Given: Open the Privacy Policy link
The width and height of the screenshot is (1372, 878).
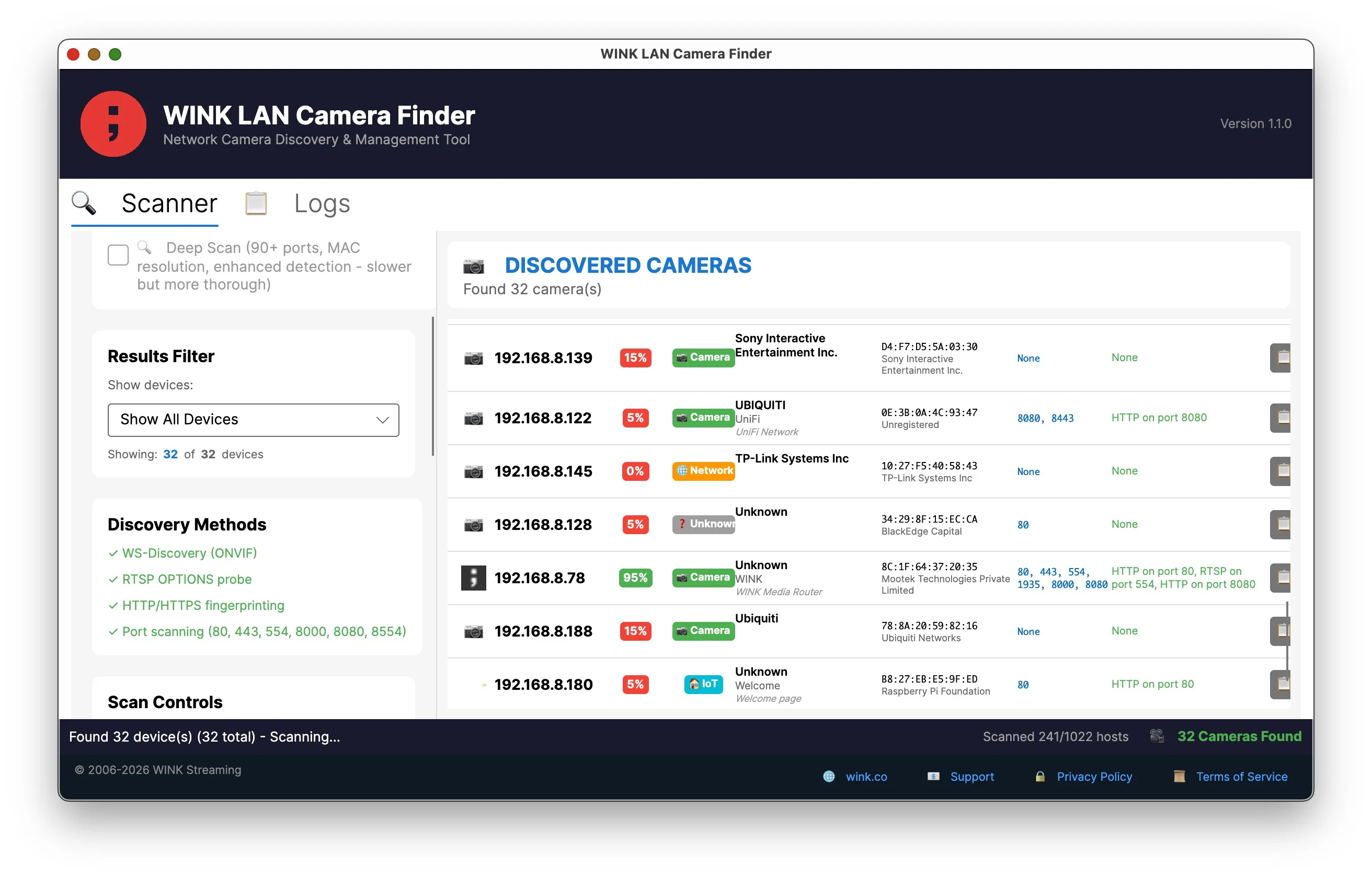Looking at the screenshot, I should tap(1094, 777).
